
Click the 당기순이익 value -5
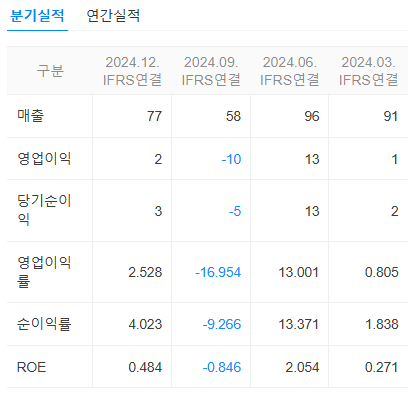(235, 211)
